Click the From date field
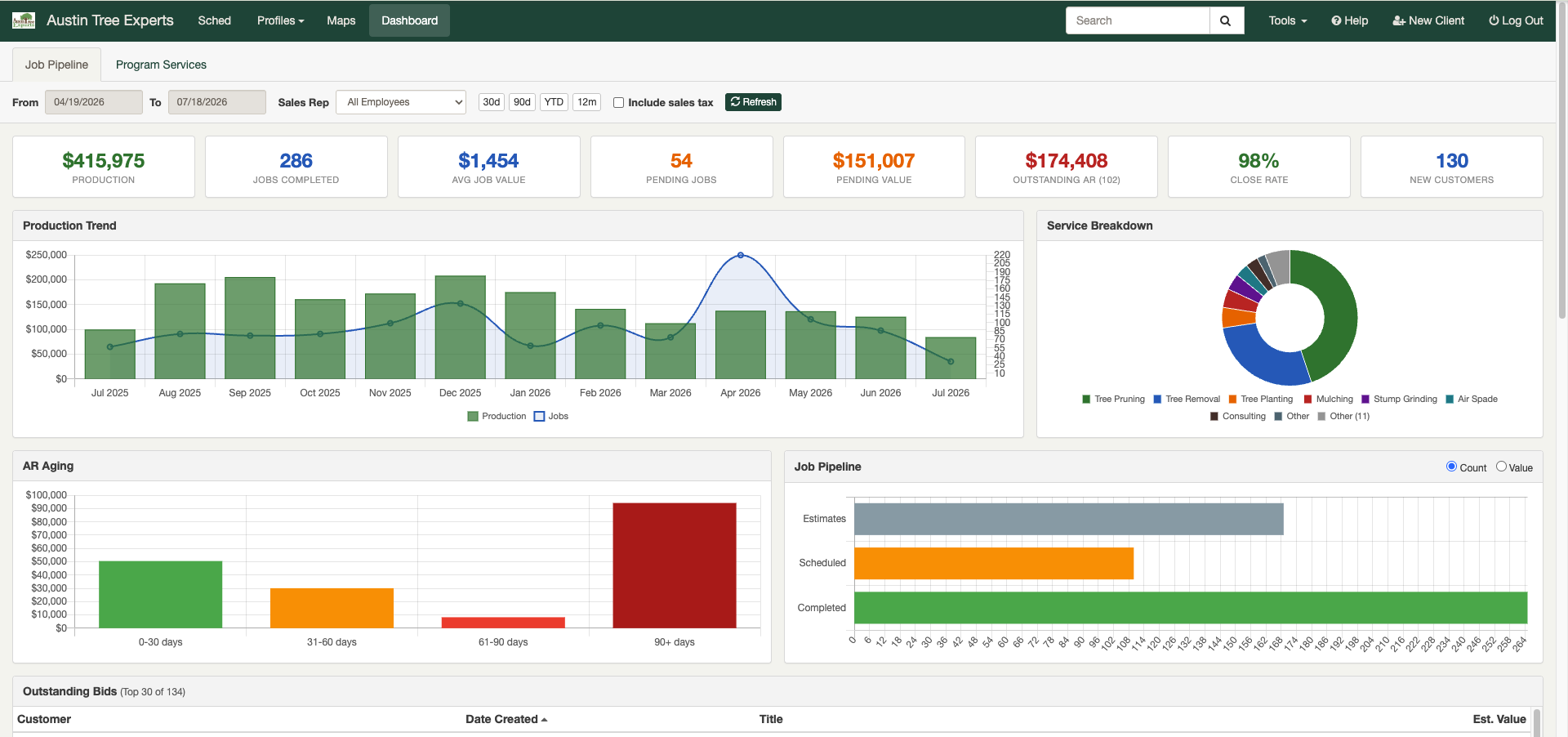 click(94, 102)
